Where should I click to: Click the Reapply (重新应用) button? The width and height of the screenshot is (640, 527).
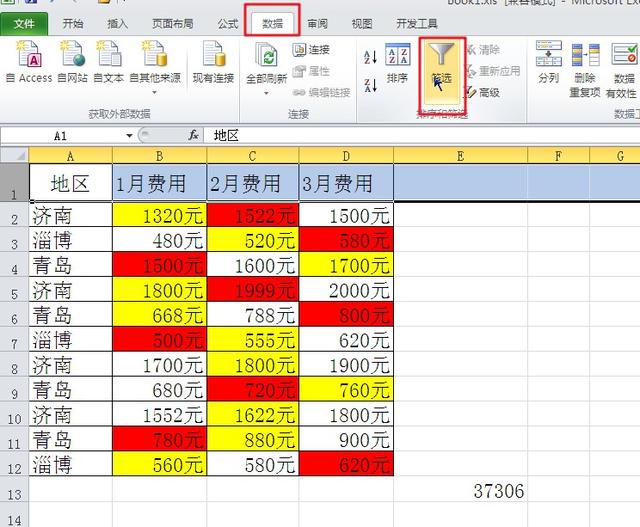pos(493,71)
